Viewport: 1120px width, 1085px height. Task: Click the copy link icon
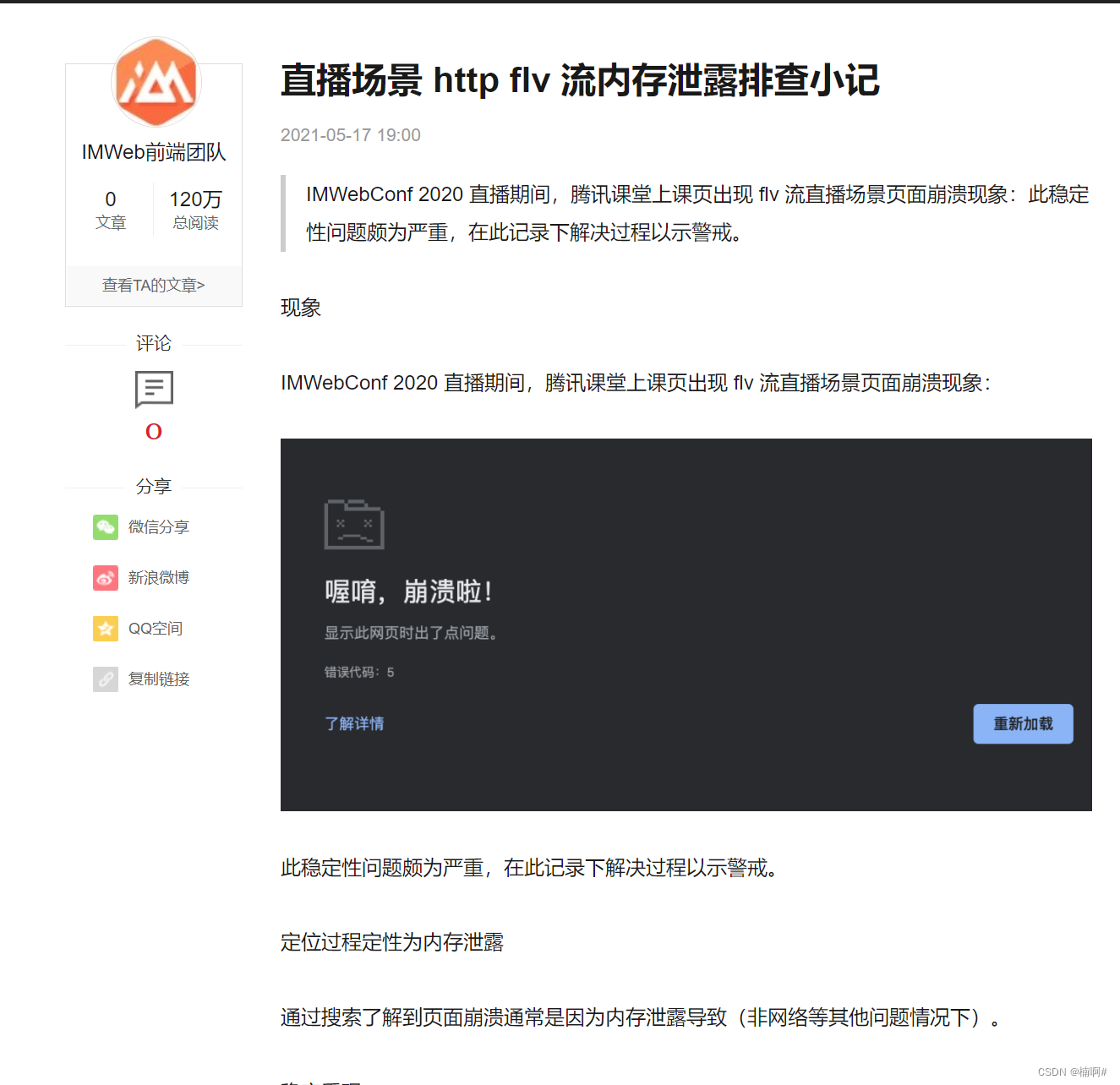coord(105,679)
